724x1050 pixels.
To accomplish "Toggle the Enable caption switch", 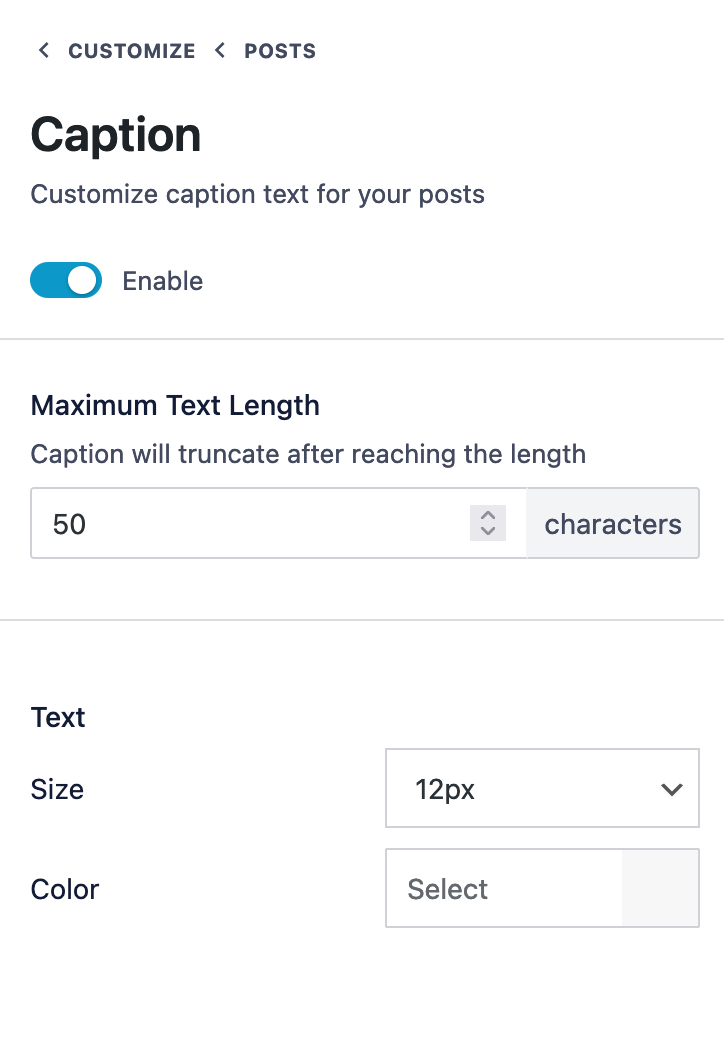I will pyautogui.click(x=66, y=281).
